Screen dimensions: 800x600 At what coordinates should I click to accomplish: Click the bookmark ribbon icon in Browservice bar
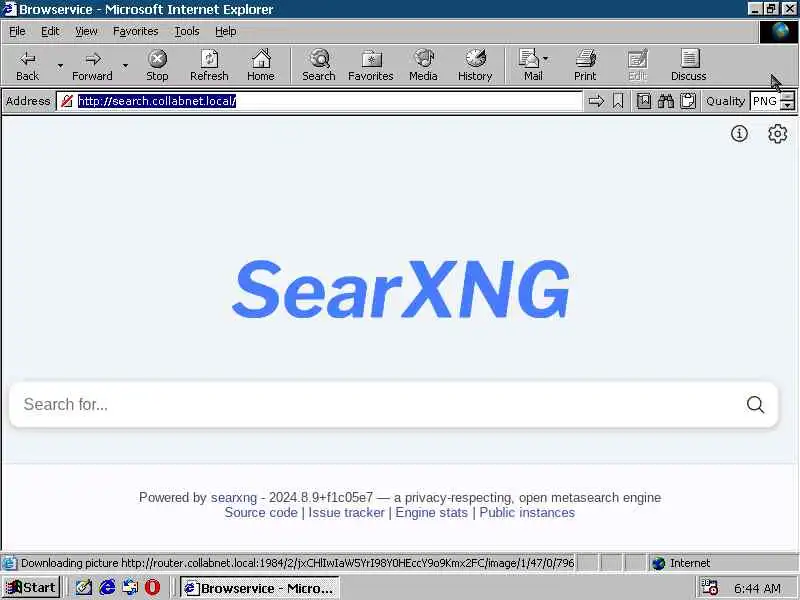point(618,101)
